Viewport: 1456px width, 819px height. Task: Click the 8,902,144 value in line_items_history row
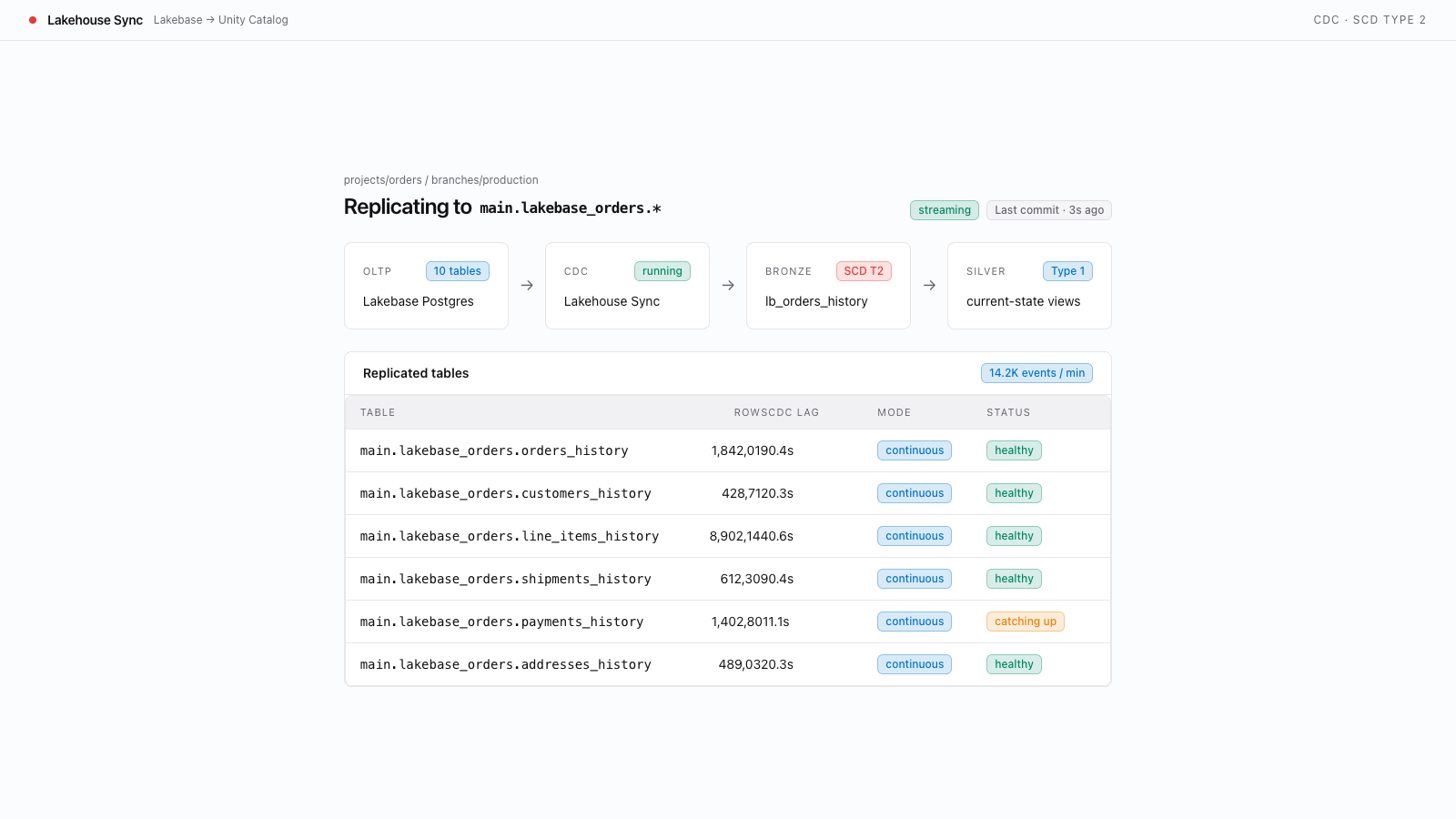click(739, 536)
